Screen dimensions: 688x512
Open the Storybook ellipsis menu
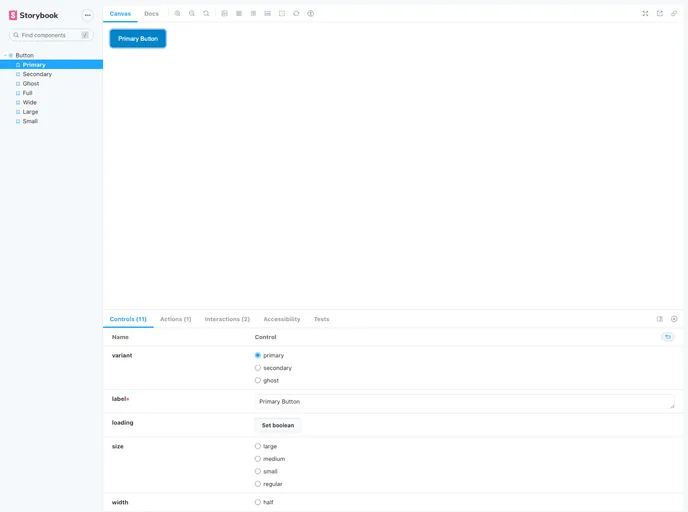pos(87,15)
